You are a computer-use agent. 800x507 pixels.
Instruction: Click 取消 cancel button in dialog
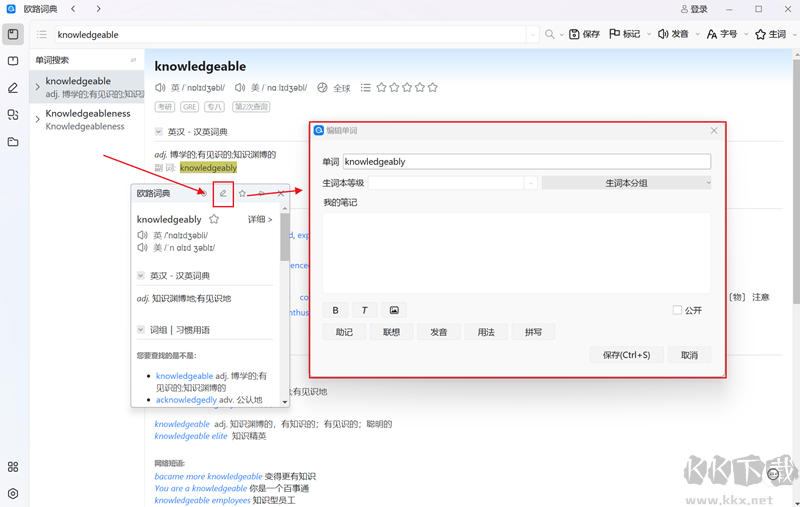tap(689, 355)
